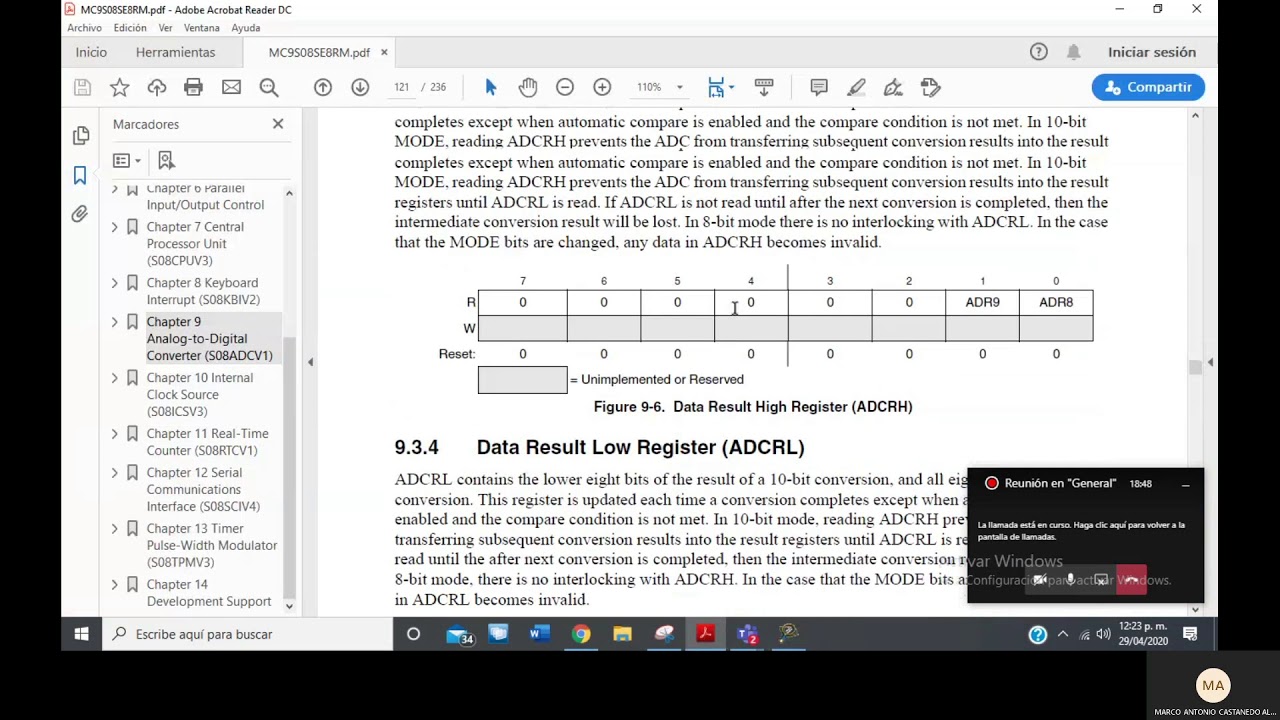
Task: Switch to the Herramientas tab
Action: point(175,52)
